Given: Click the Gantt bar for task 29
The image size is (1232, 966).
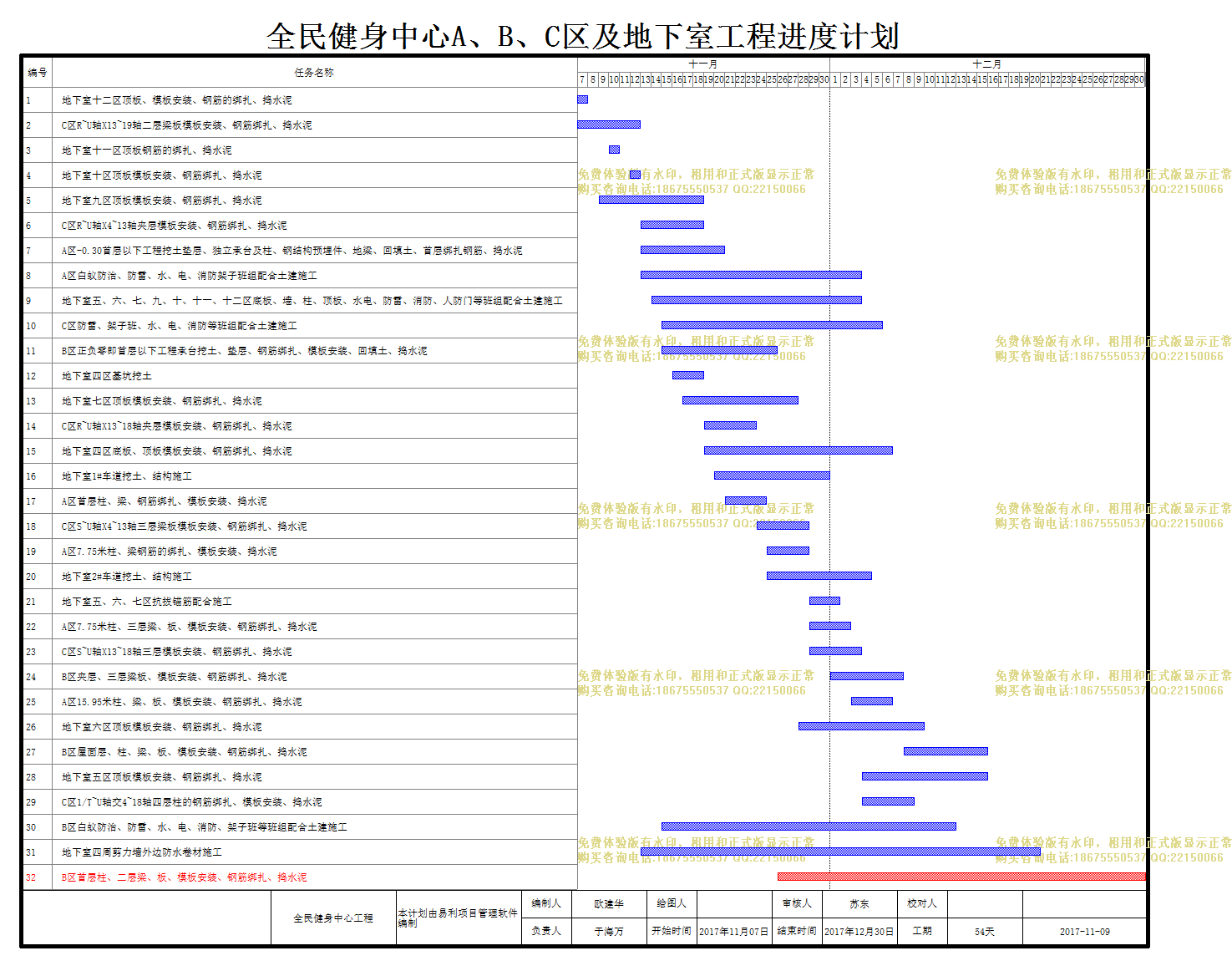Looking at the screenshot, I should tap(888, 801).
